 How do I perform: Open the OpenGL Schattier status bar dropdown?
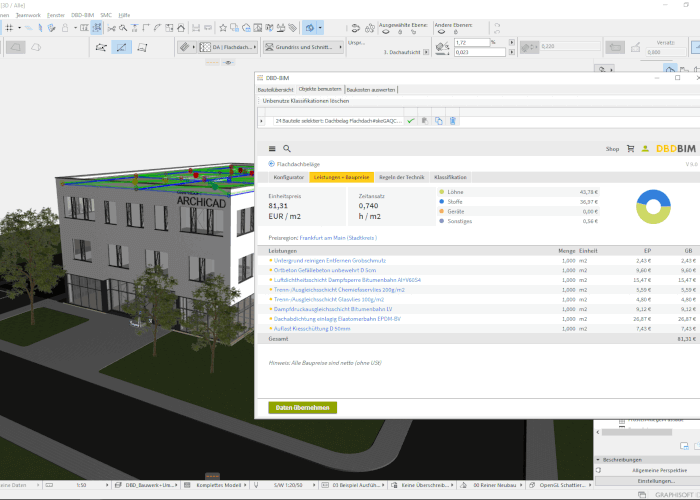tap(562, 485)
